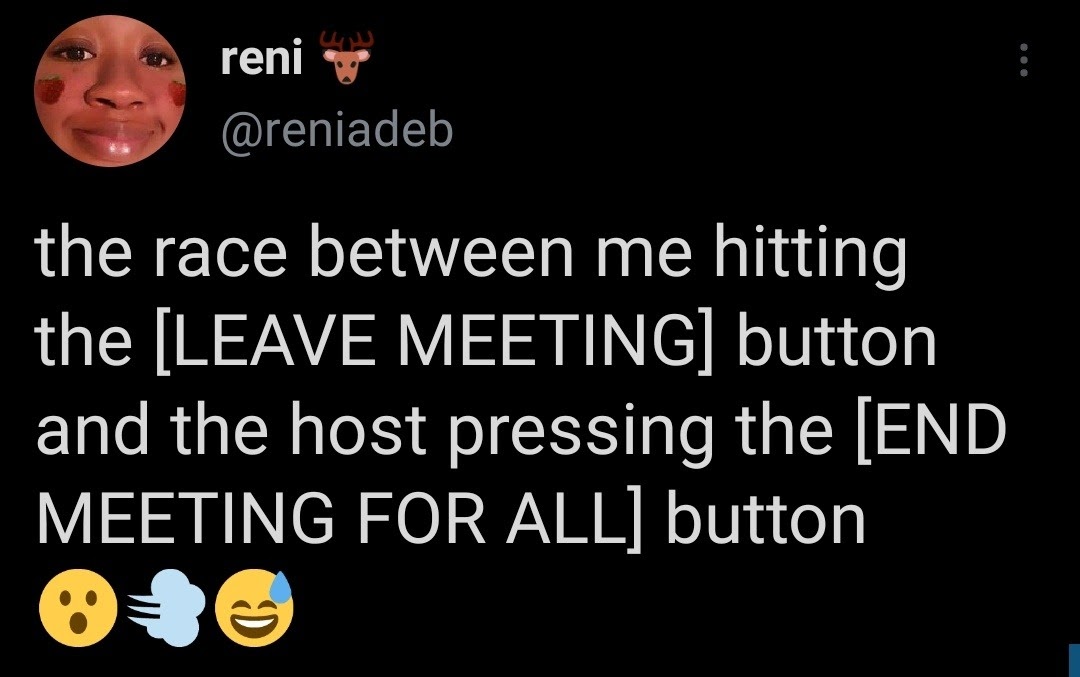Click the display name reni
1080x677 pixels.
click(261, 59)
